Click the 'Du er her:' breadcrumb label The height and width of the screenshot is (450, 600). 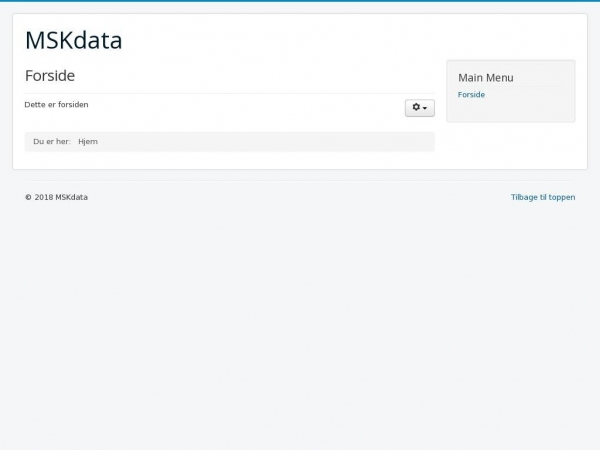[52, 142]
